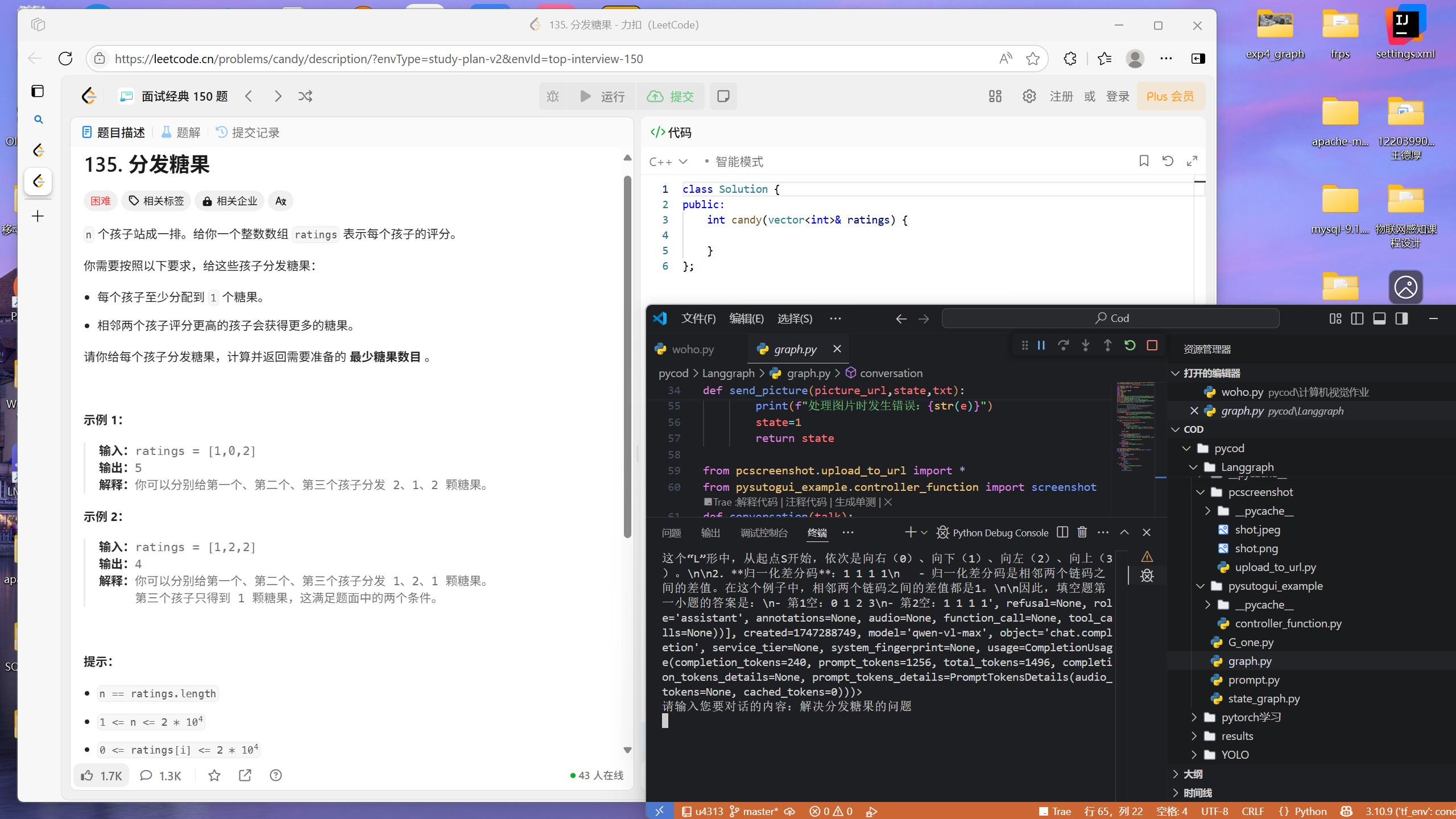Screen dimensions: 1456x819
Task: Click the bookmark icon in code editor
Action: (1144, 161)
